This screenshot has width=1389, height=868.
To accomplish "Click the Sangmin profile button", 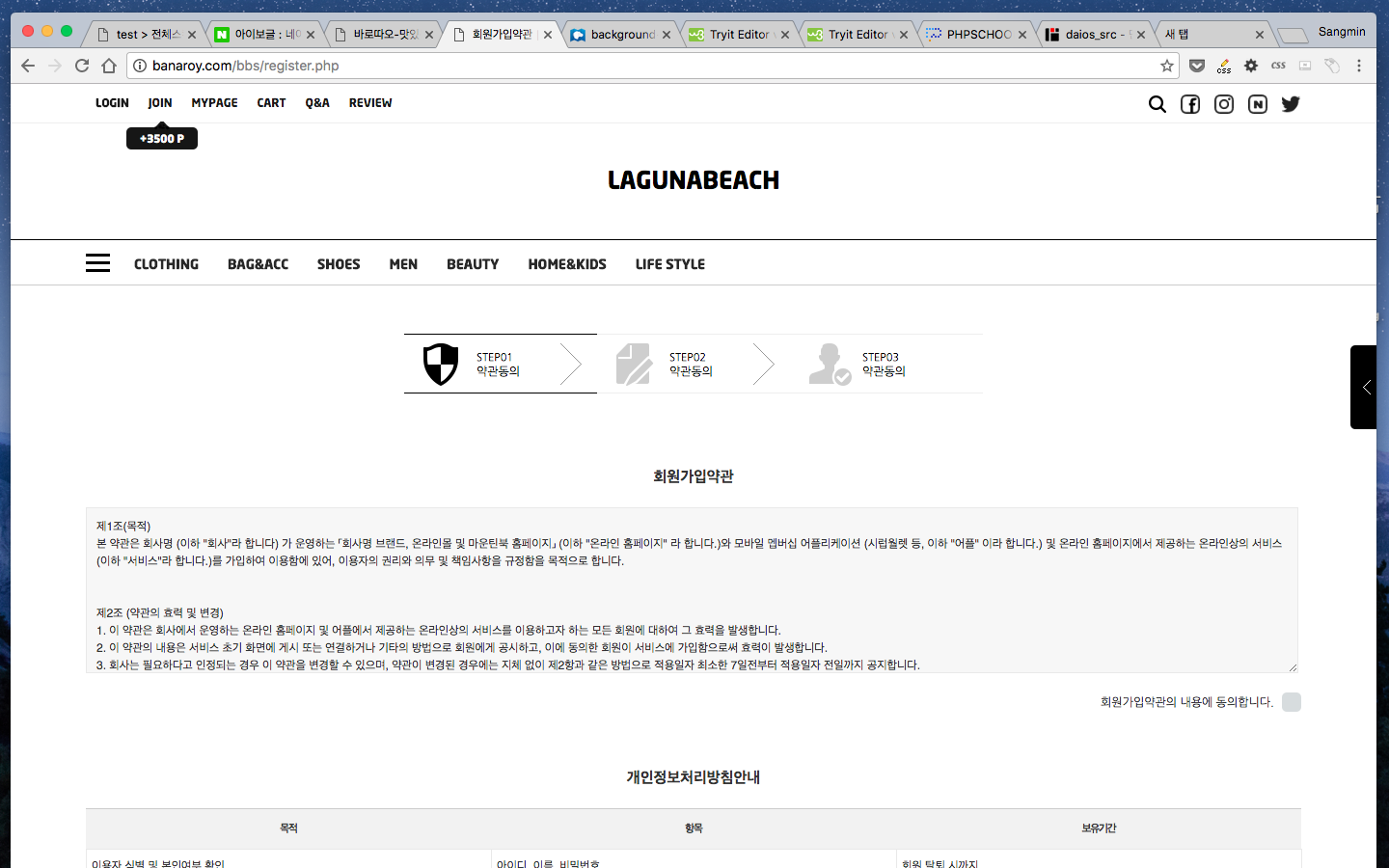I will click(1342, 32).
